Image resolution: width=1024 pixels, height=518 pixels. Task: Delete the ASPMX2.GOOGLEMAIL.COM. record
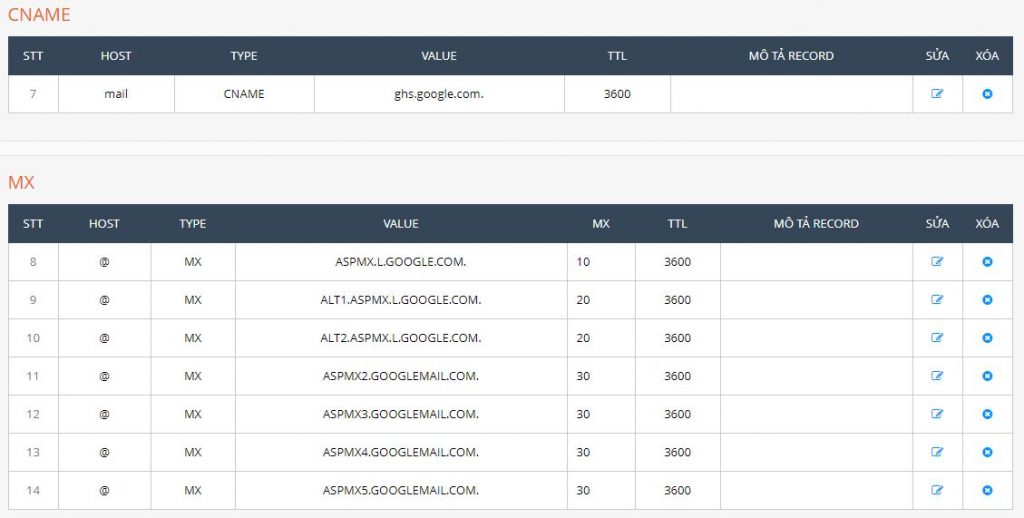(x=987, y=376)
